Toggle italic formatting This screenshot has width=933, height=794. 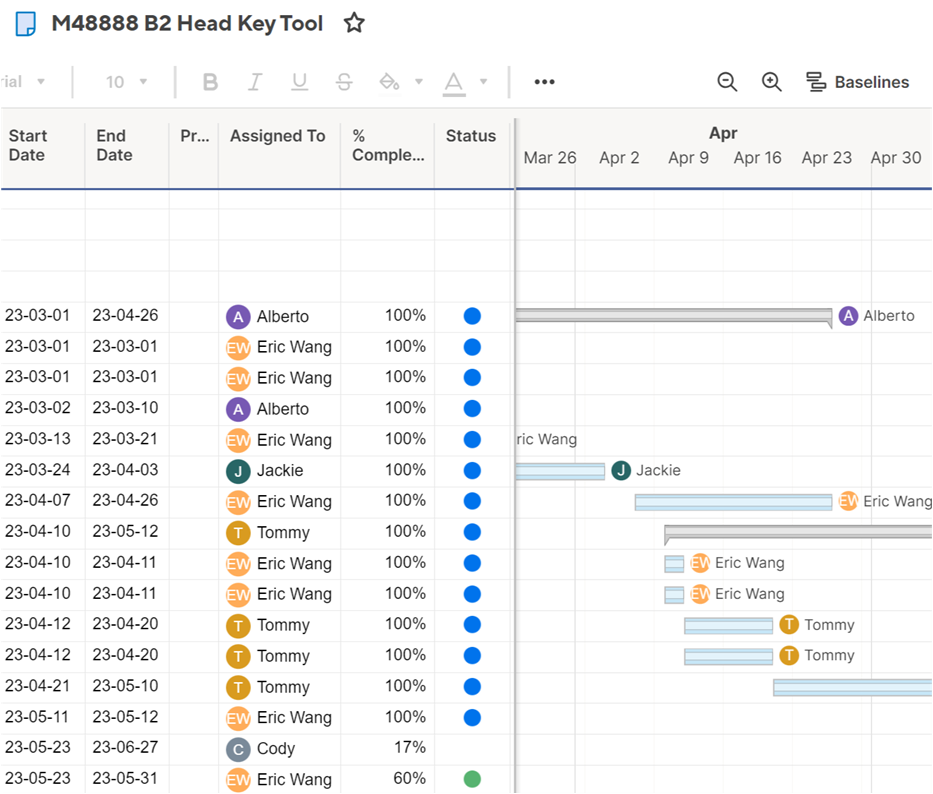tap(255, 82)
